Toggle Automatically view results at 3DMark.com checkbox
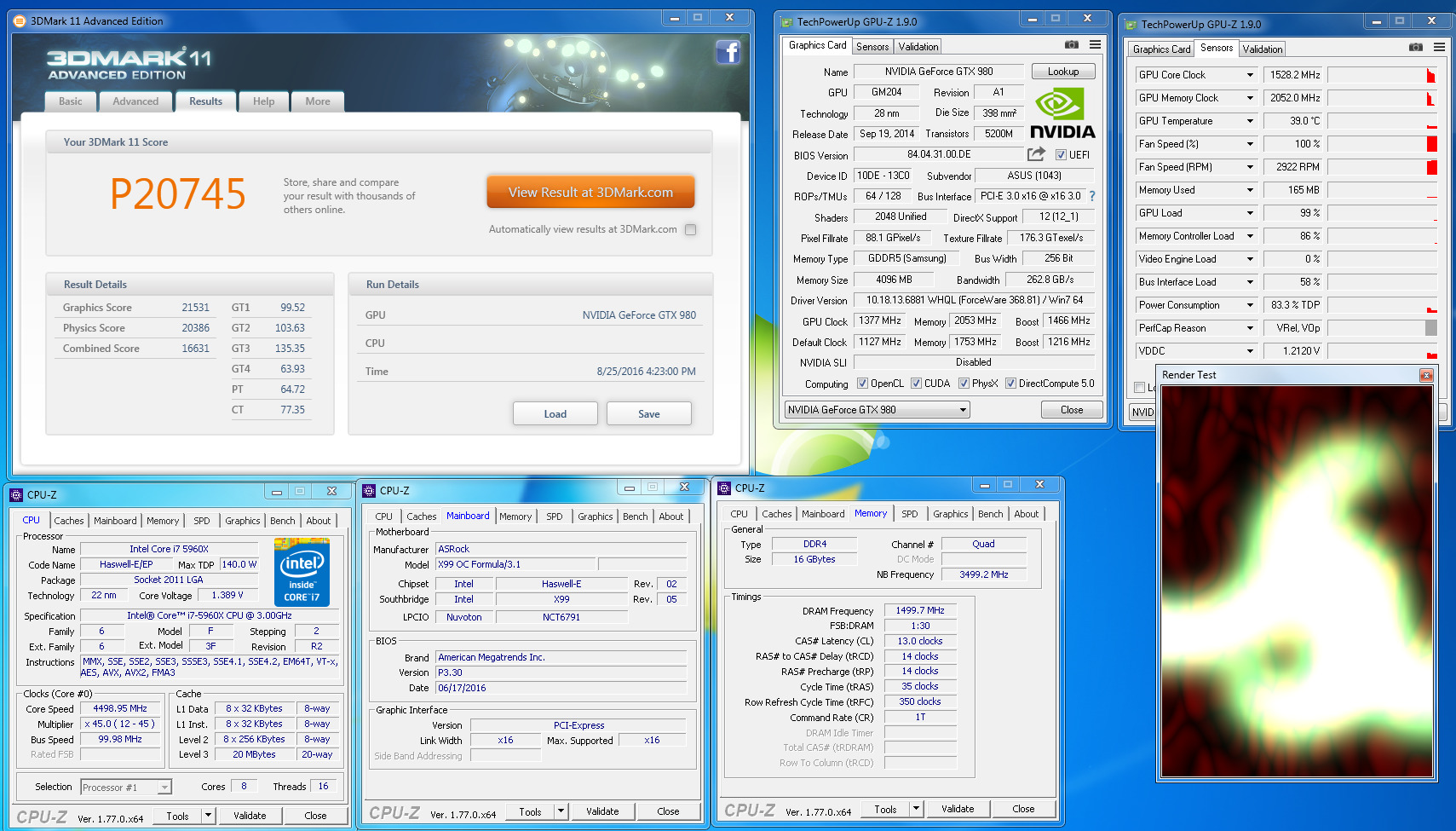The image size is (1456, 831). (x=691, y=229)
